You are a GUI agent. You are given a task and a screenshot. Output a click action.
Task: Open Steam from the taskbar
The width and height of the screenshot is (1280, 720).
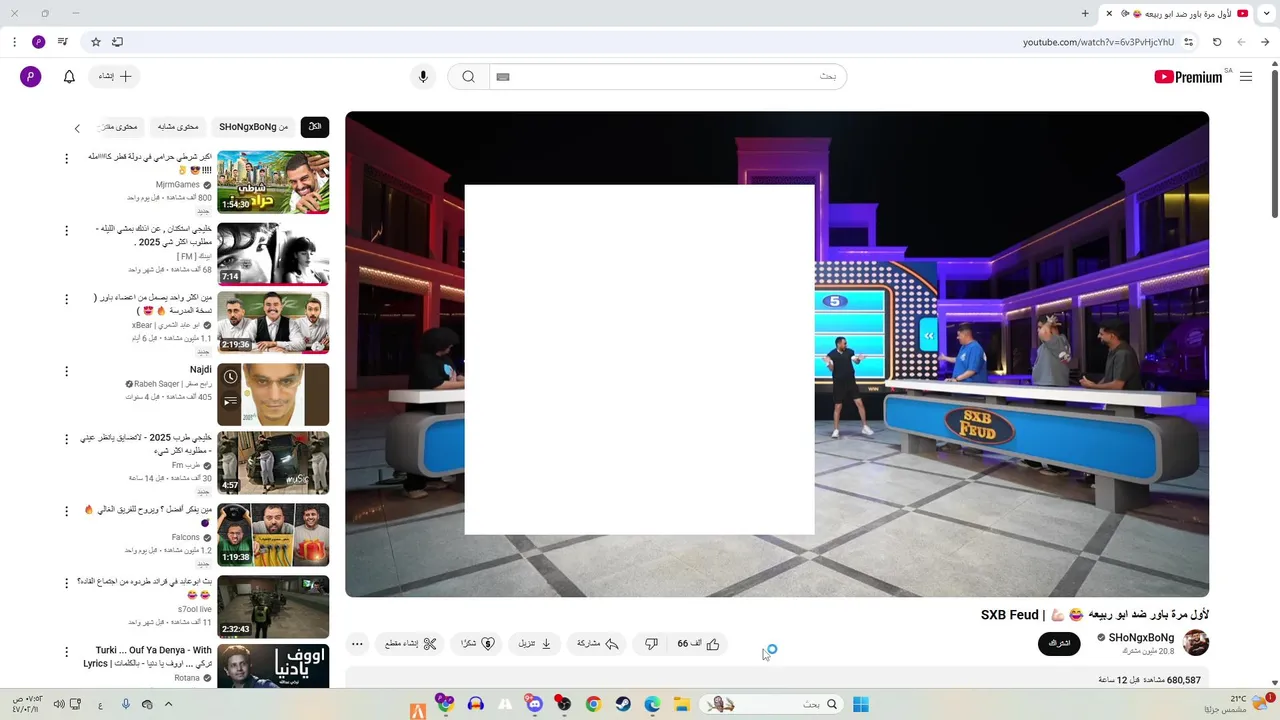[x=623, y=704]
